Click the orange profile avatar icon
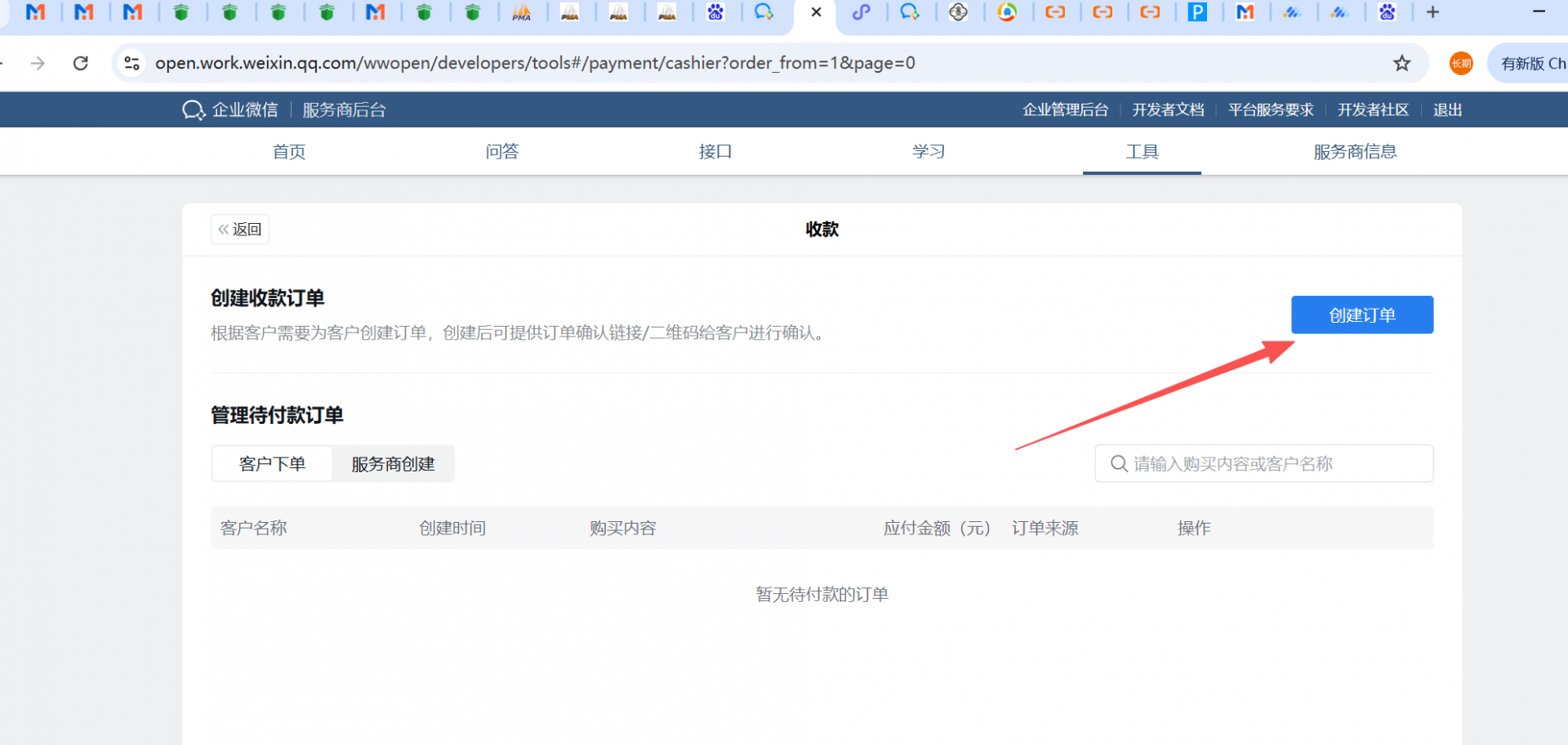Image resolution: width=1568 pixels, height=745 pixels. [1461, 63]
